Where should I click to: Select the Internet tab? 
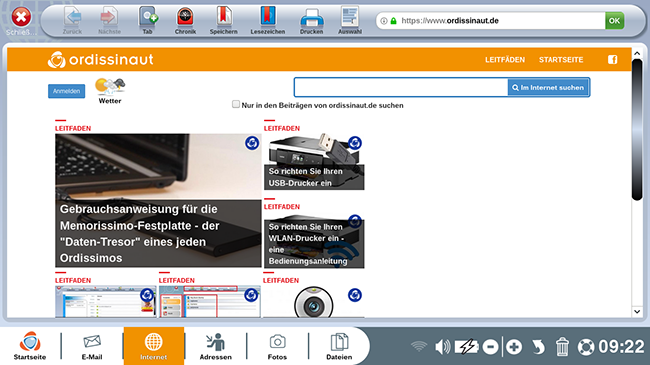154,346
